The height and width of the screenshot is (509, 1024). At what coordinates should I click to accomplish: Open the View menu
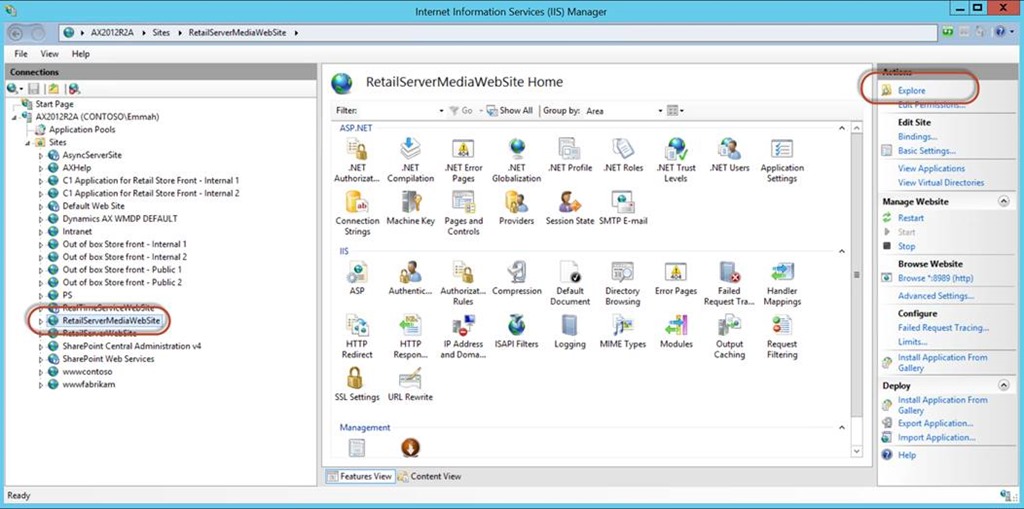tap(49, 54)
